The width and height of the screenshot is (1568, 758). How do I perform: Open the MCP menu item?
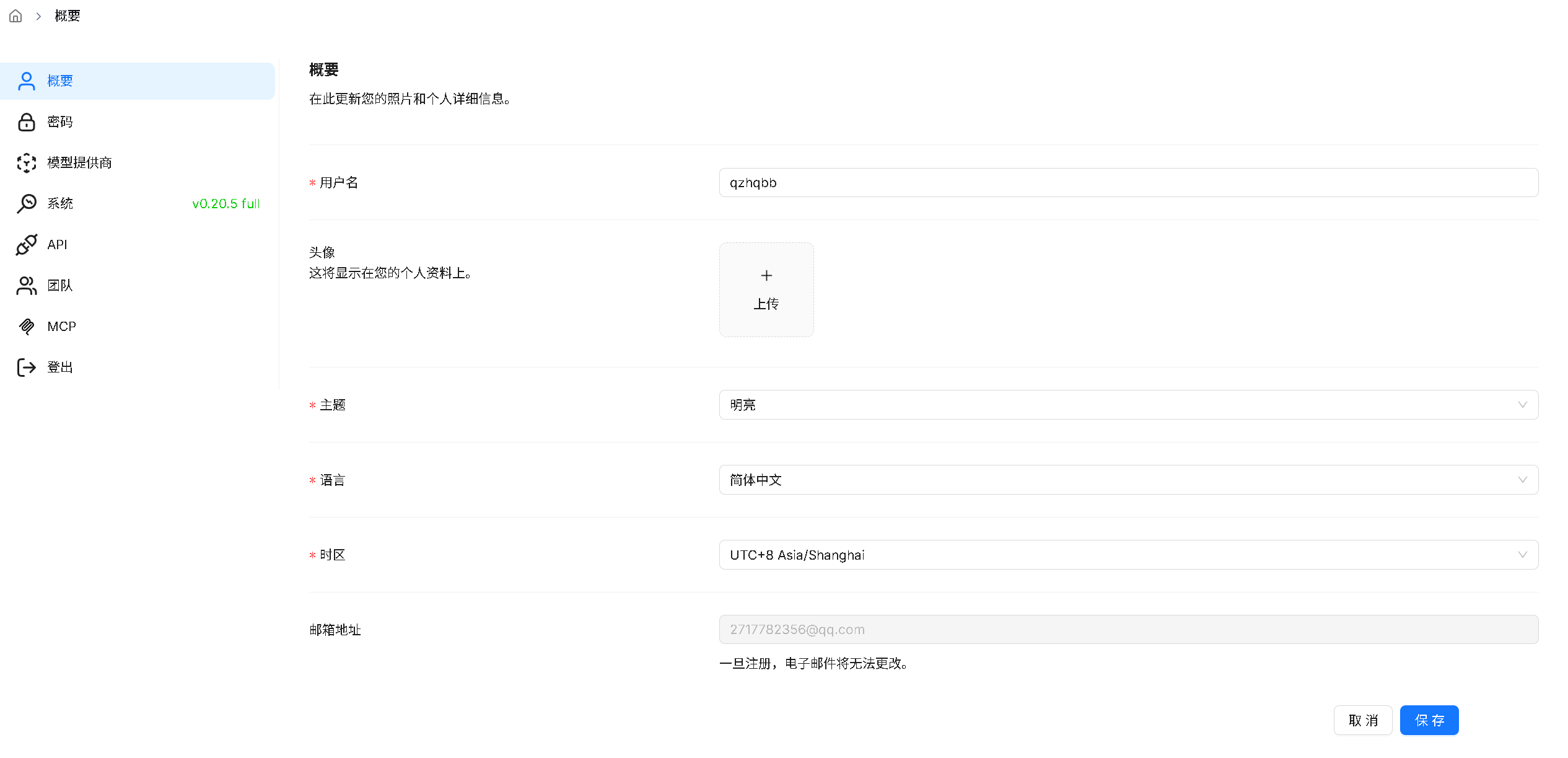(138, 327)
